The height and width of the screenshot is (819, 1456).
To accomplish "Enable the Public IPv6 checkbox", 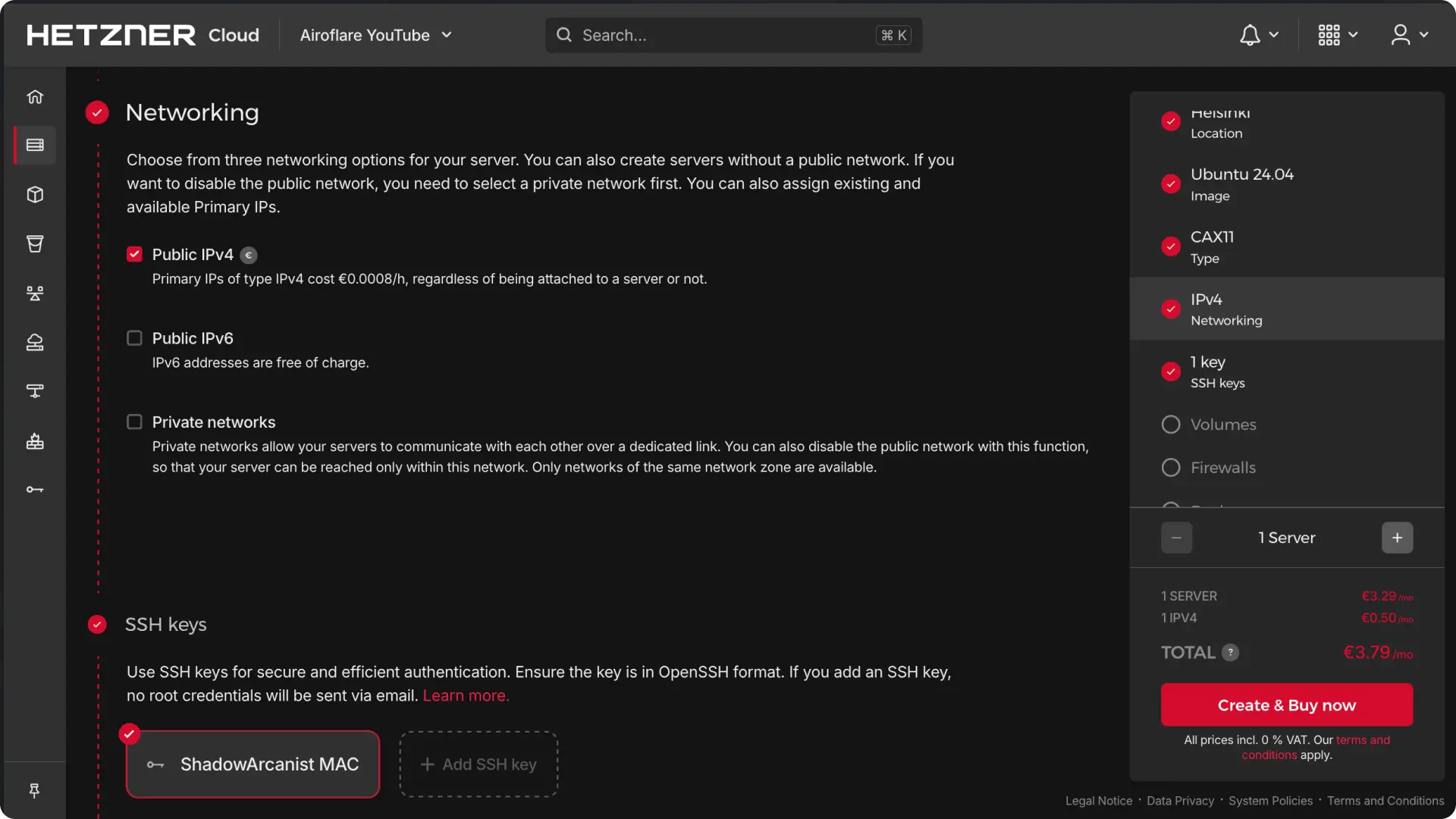I will 134,338.
